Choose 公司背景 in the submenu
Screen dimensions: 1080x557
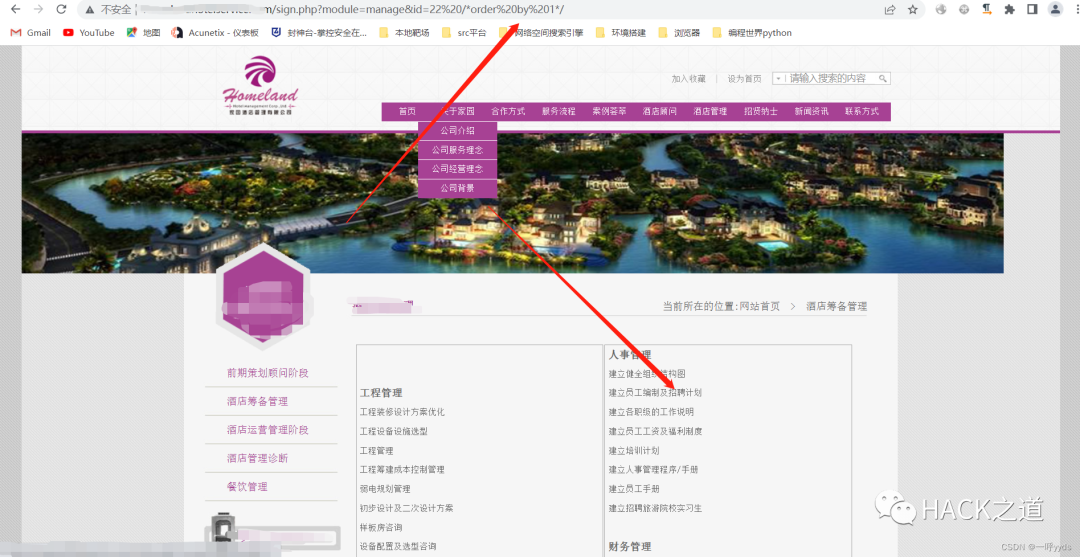[x=457, y=188]
